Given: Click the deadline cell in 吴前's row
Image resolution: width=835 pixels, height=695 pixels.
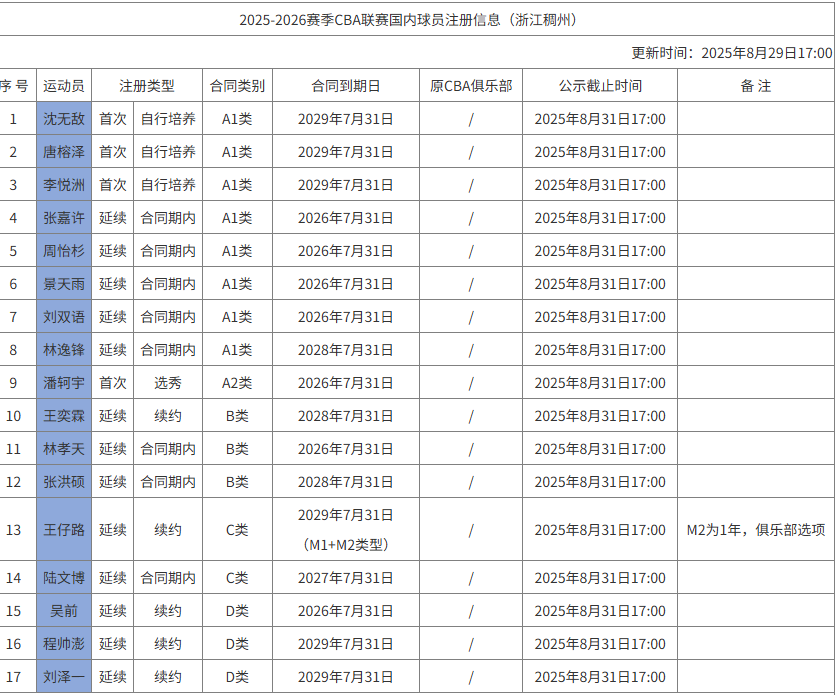Looking at the screenshot, I should point(600,611).
